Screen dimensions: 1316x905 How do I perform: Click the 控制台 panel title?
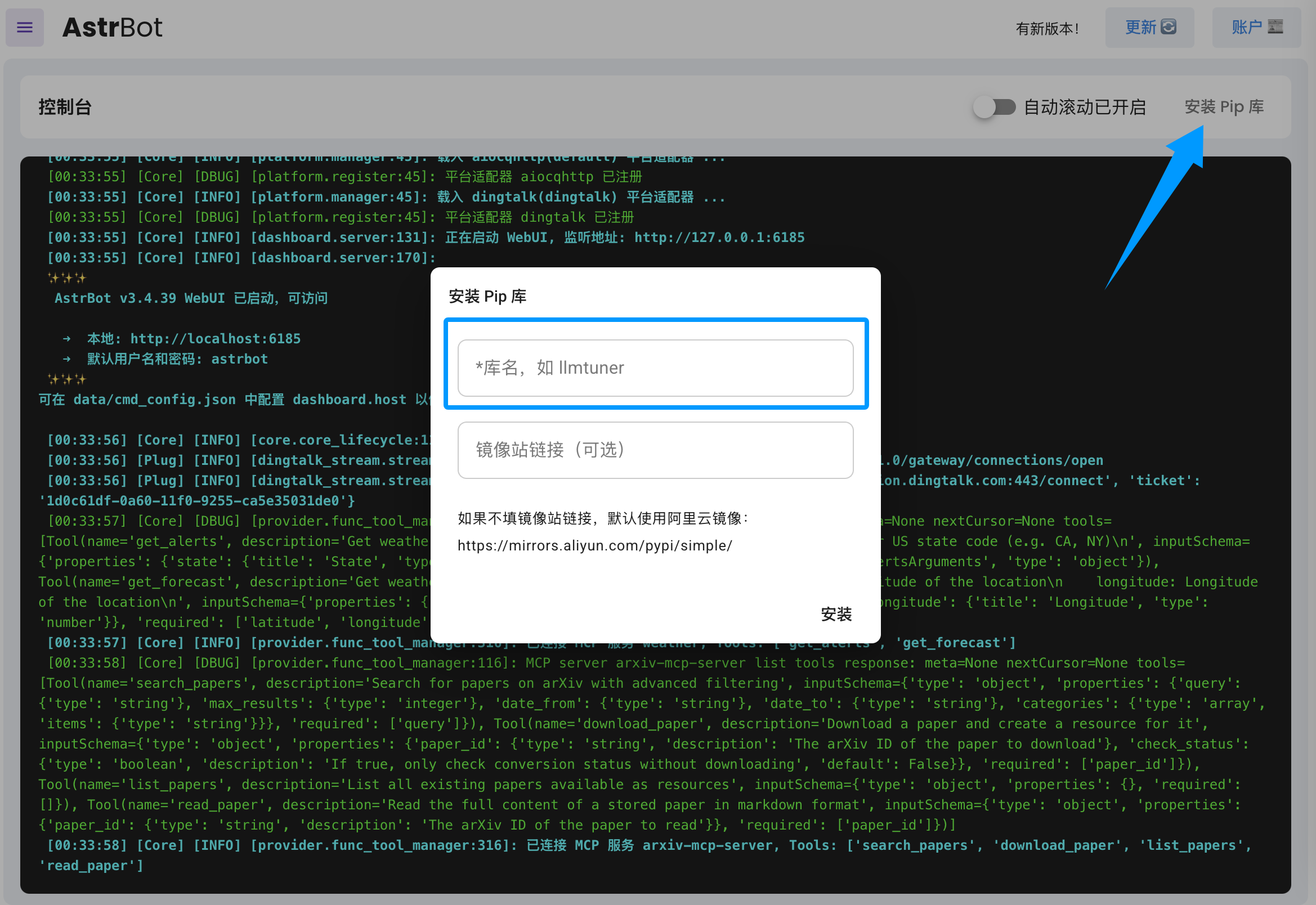(65, 106)
